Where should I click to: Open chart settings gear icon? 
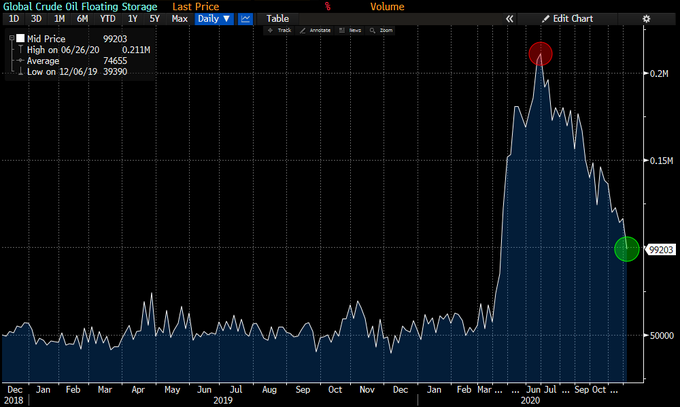click(645, 18)
